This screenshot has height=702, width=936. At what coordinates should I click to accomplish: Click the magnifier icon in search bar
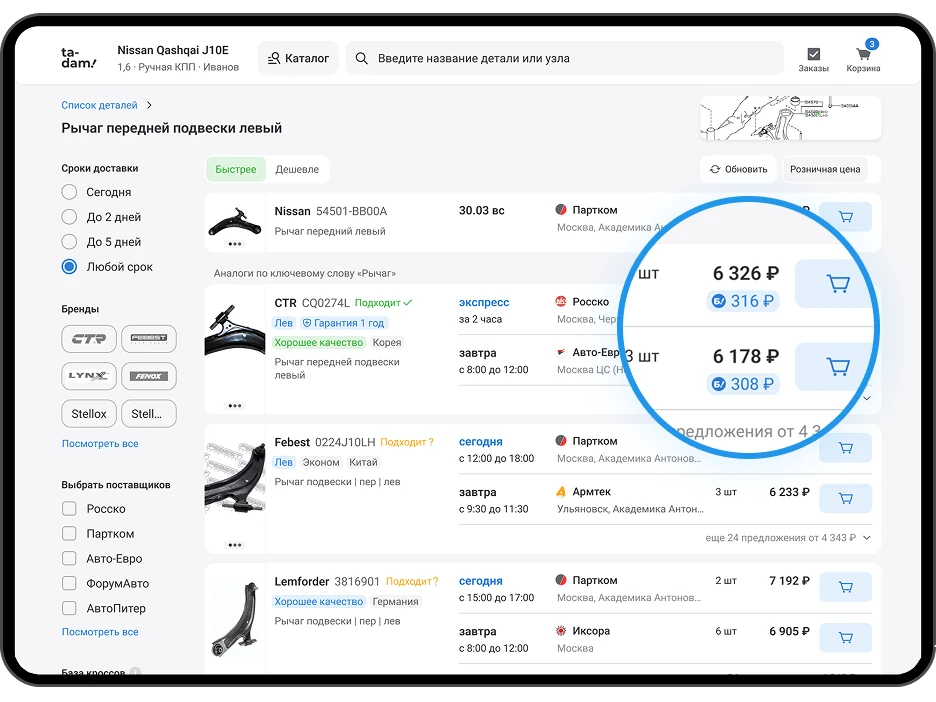tap(361, 58)
